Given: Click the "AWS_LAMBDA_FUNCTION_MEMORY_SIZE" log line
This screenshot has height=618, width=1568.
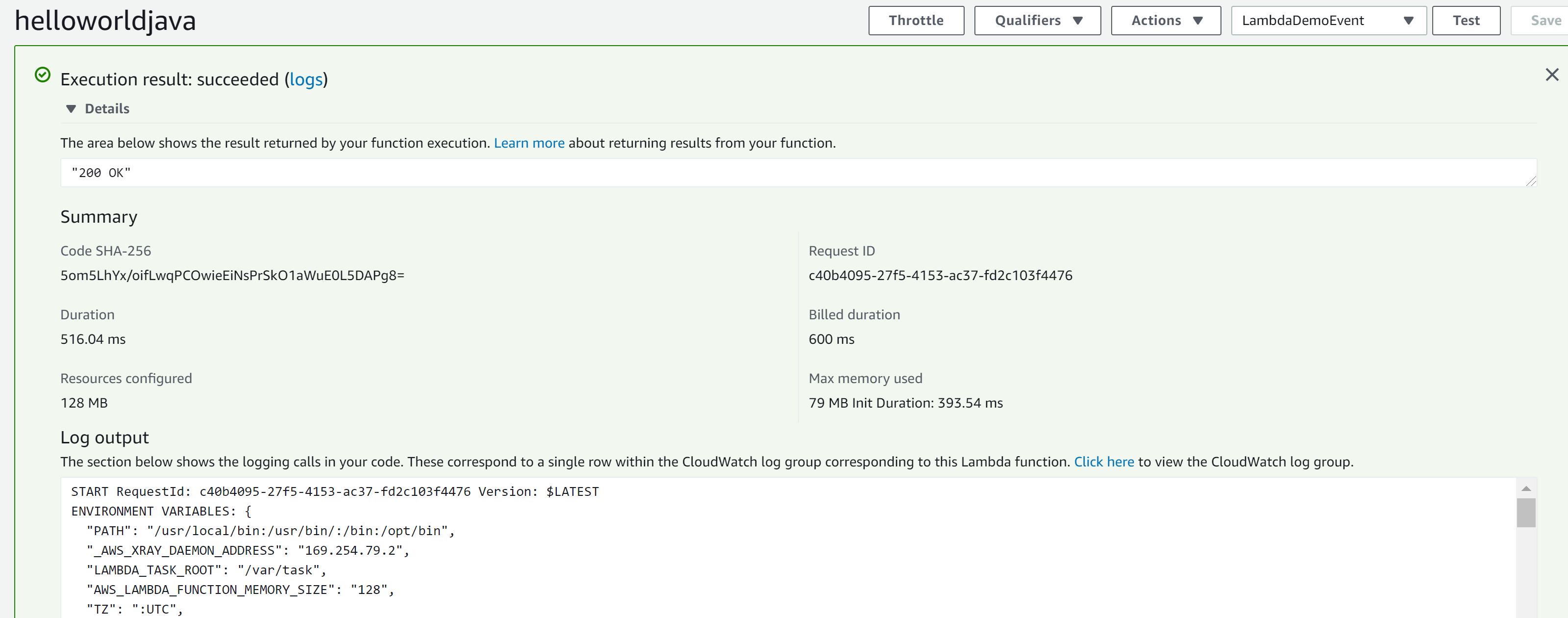Looking at the screenshot, I should click(241, 590).
